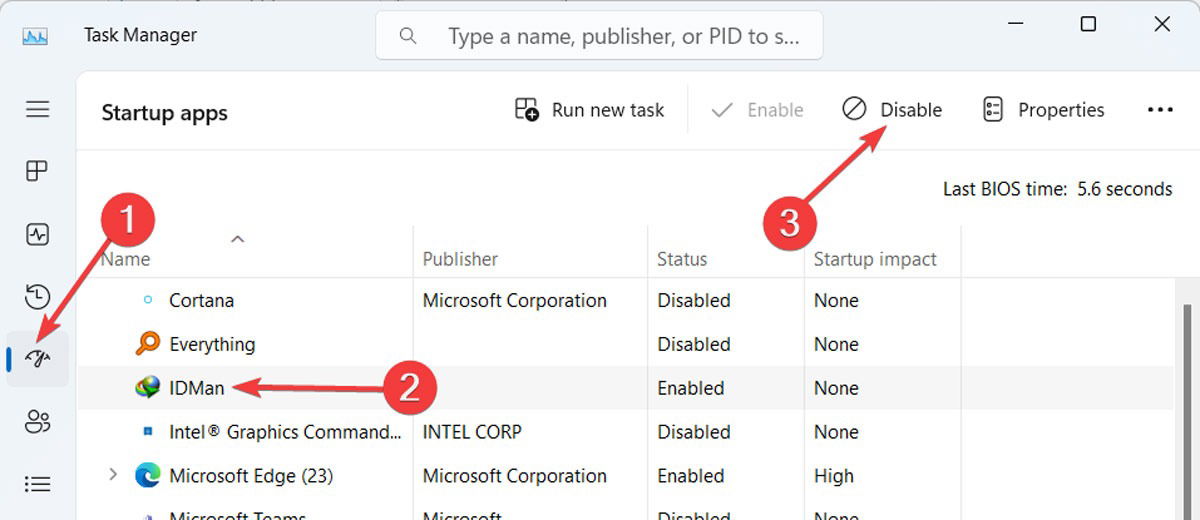This screenshot has width=1200, height=520.
Task: Open the Processes page icon in sidebar
Action: point(37,172)
